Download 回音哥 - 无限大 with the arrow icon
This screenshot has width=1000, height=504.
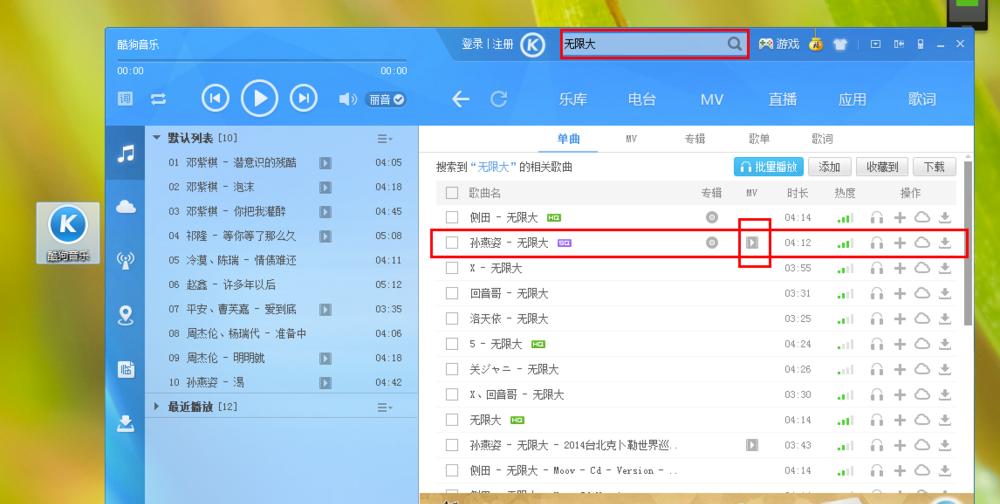point(945,293)
